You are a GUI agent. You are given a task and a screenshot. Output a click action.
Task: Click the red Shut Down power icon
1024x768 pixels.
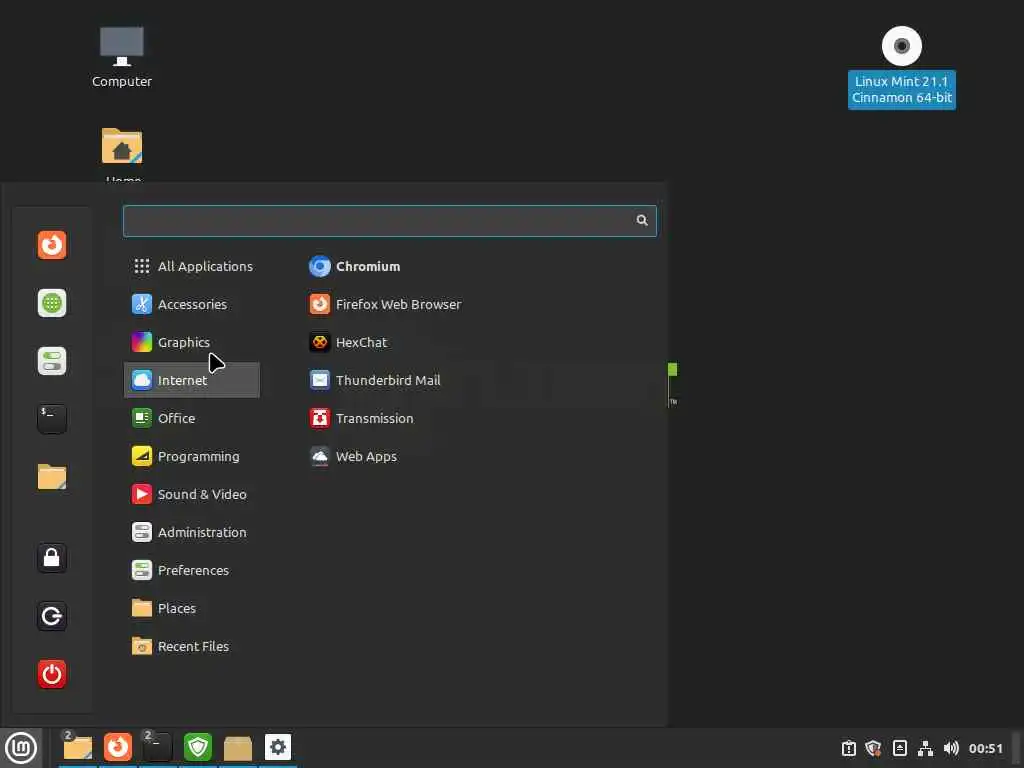pyautogui.click(x=52, y=674)
